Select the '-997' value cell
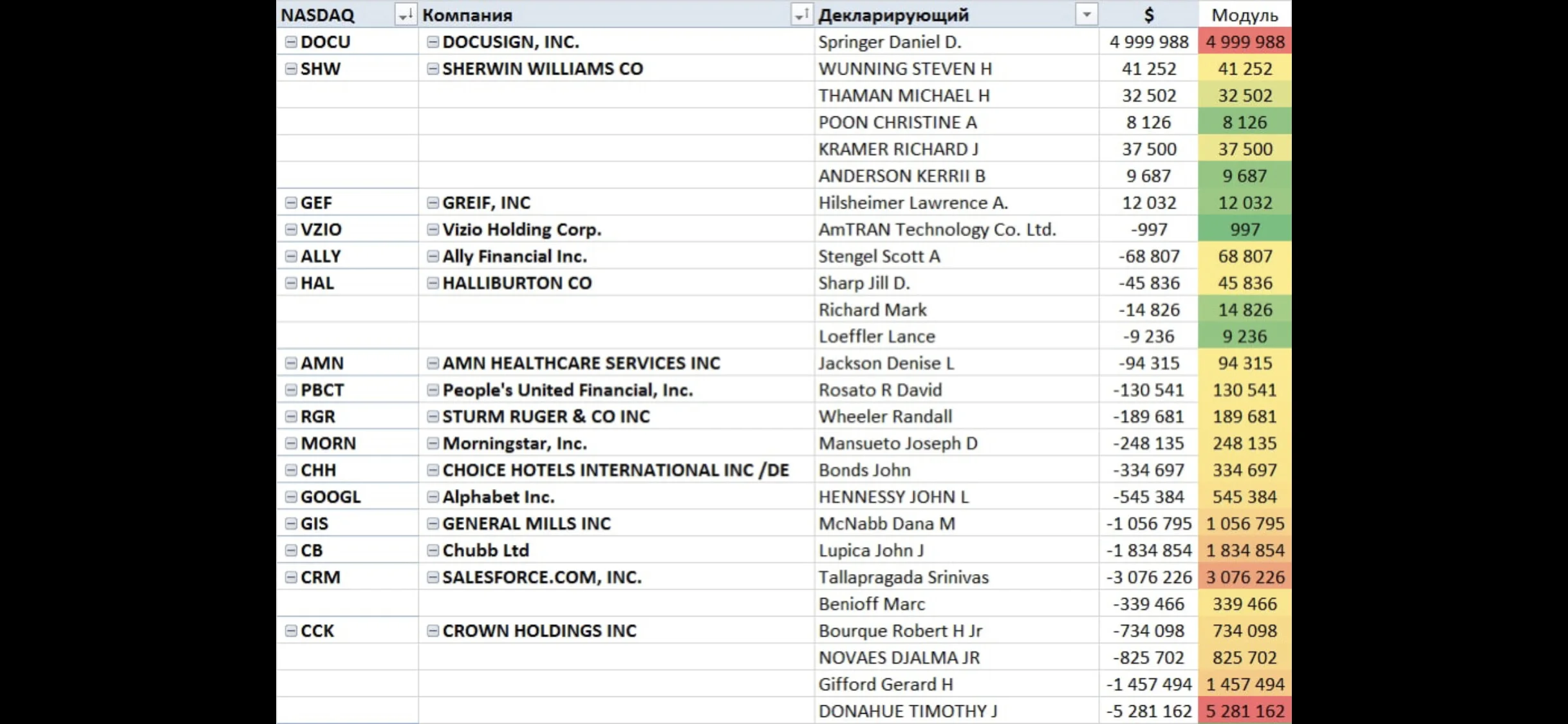This screenshot has height=724, width=1568. (x=1149, y=230)
